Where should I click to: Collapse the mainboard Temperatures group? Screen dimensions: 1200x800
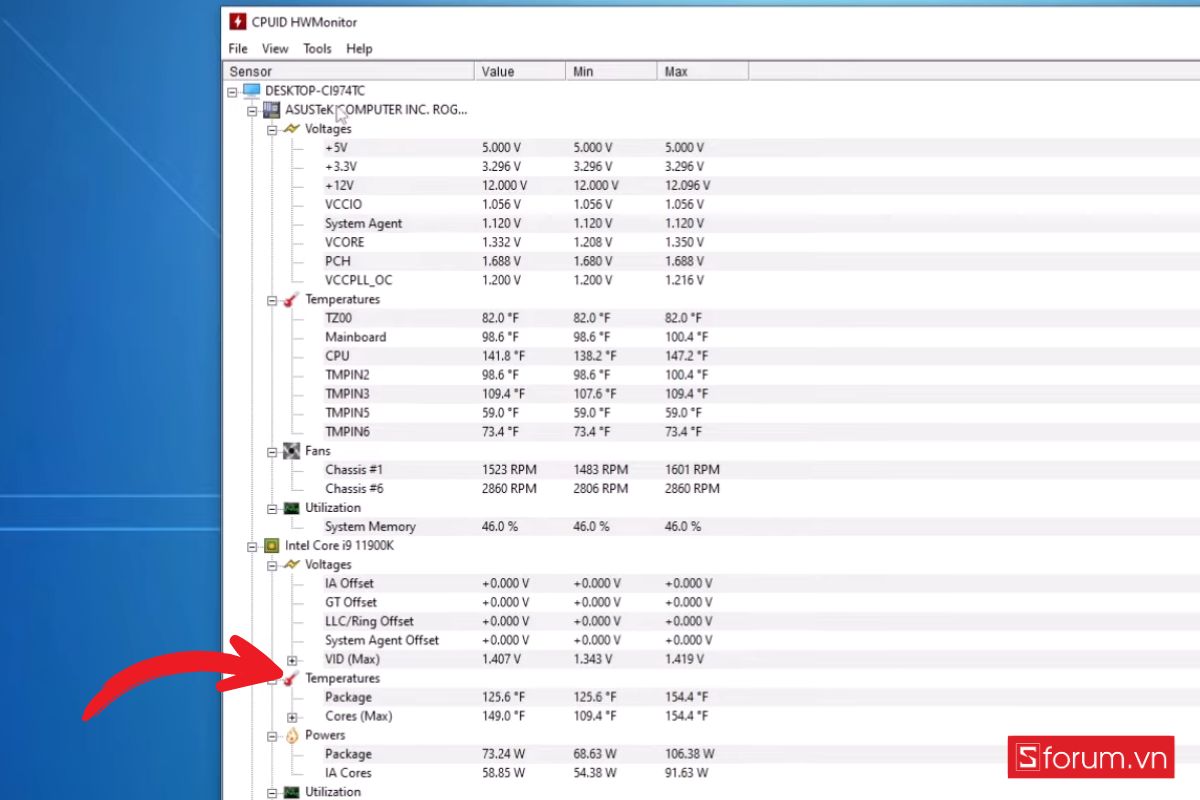(272, 300)
